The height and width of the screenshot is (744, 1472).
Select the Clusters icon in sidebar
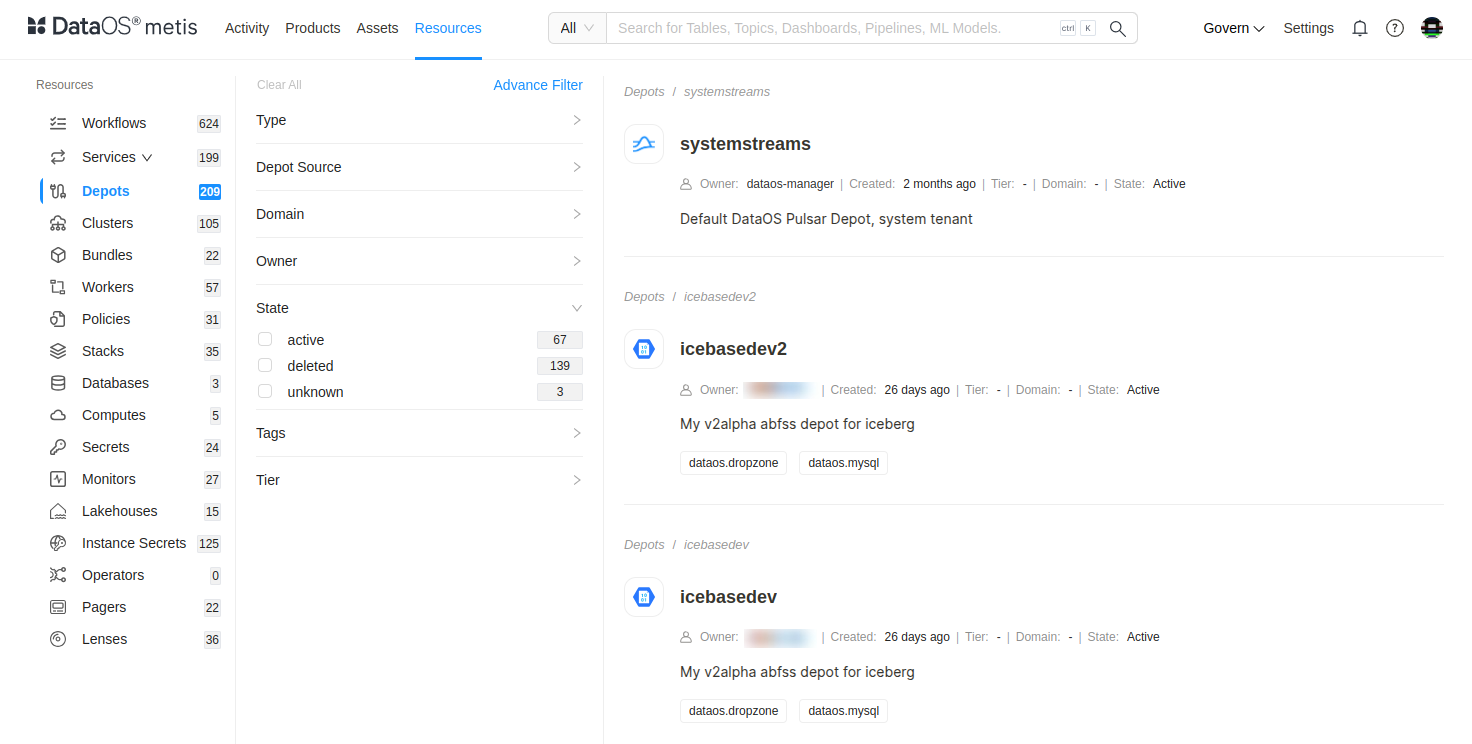59,223
